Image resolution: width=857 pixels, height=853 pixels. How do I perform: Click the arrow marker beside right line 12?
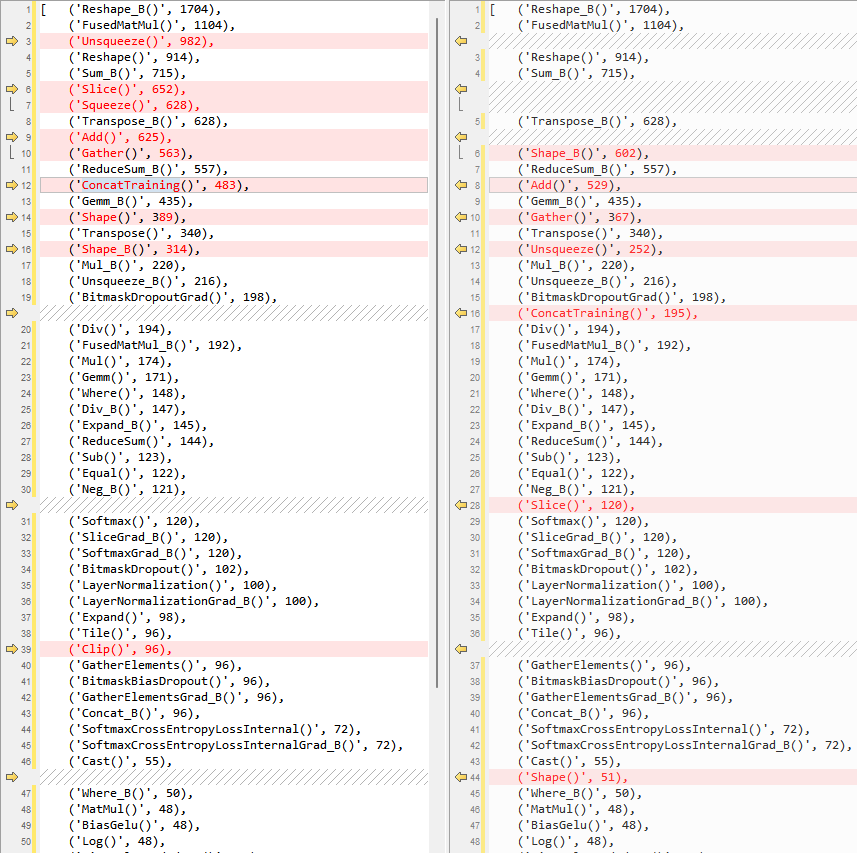tap(461, 249)
